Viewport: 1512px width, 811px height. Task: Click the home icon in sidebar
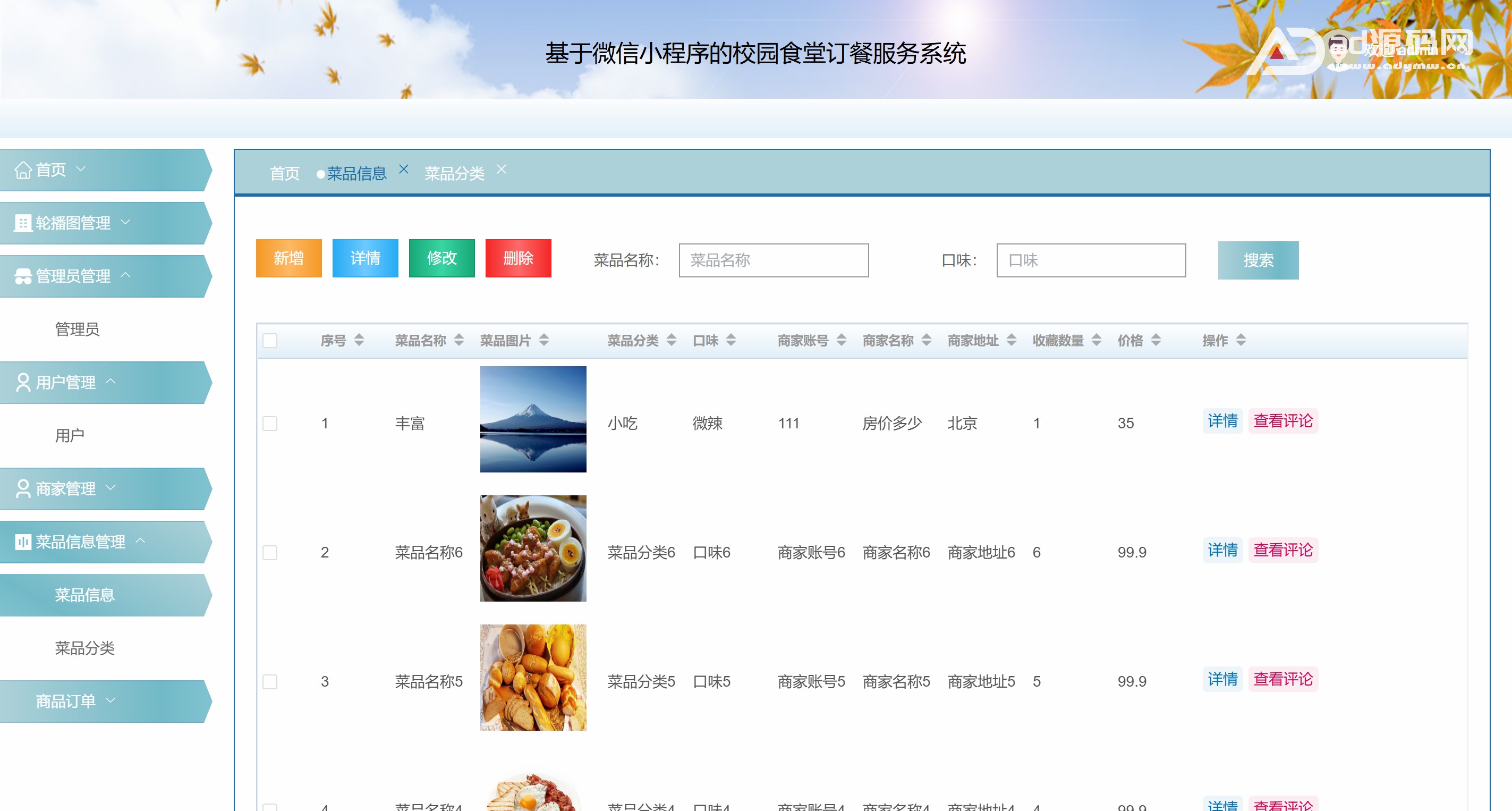pos(23,170)
